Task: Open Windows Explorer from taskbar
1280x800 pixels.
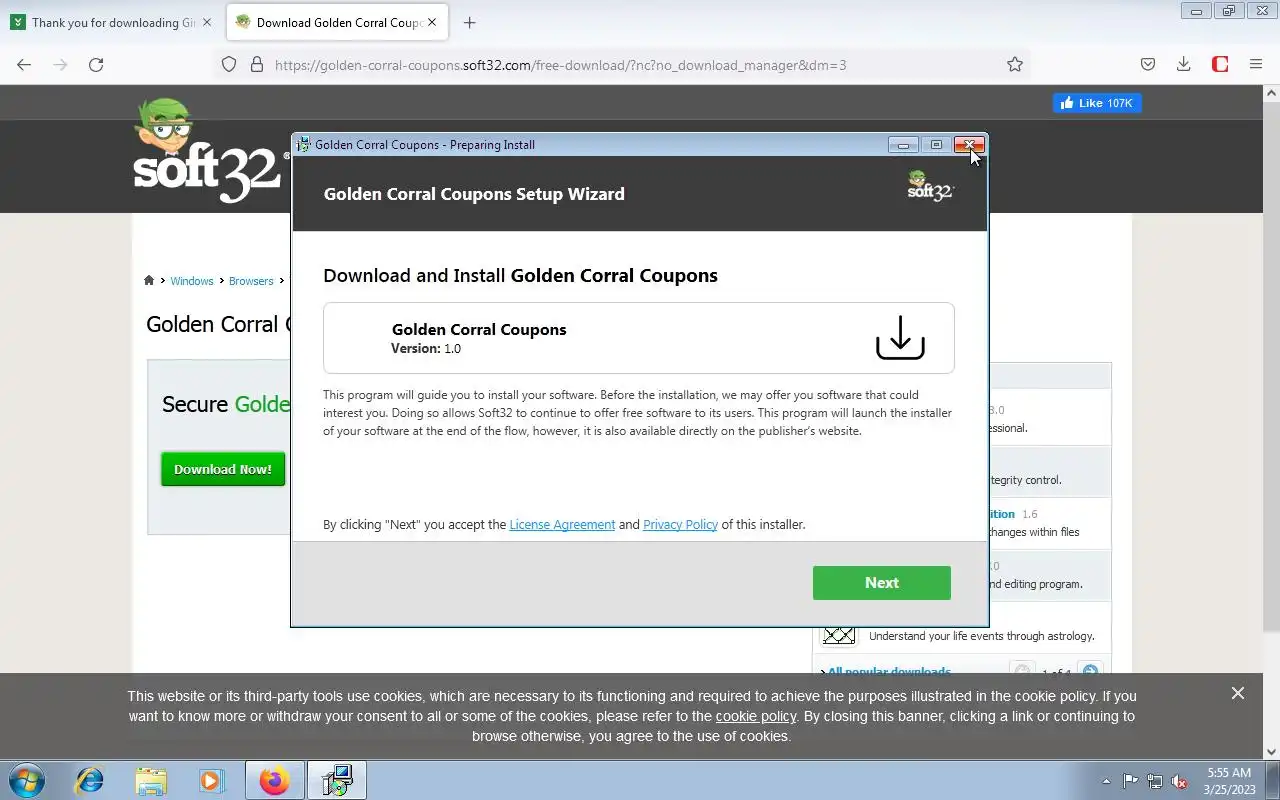Action: [151, 780]
